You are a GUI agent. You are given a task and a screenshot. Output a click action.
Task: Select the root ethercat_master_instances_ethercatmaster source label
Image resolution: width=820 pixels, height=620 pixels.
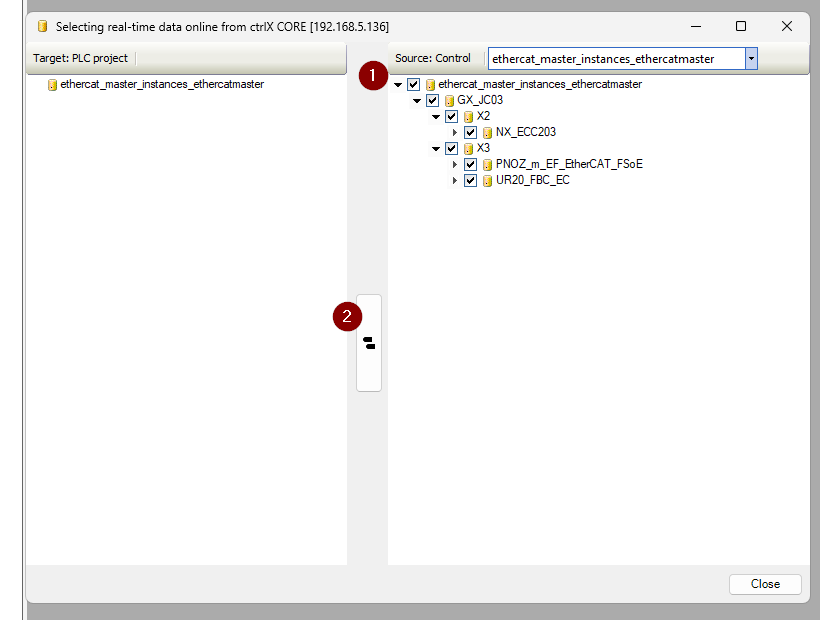[x=540, y=84]
